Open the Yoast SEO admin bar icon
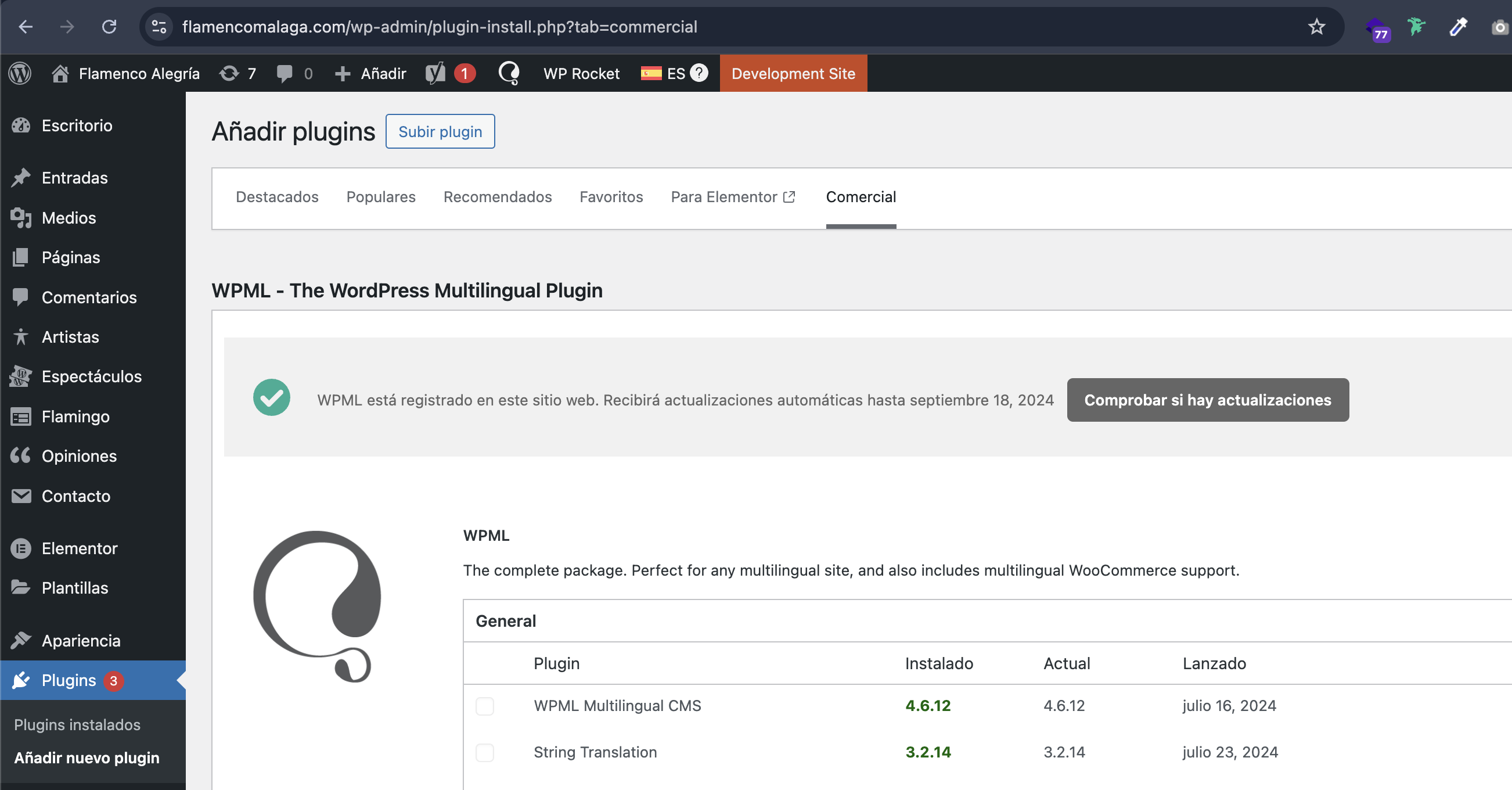Screen dimensions: 1512x790 click(x=435, y=73)
